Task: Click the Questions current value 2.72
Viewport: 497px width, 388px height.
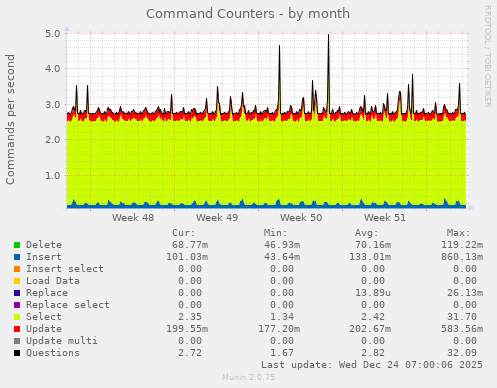Action: pyautogui.click(x=190, y=353)
